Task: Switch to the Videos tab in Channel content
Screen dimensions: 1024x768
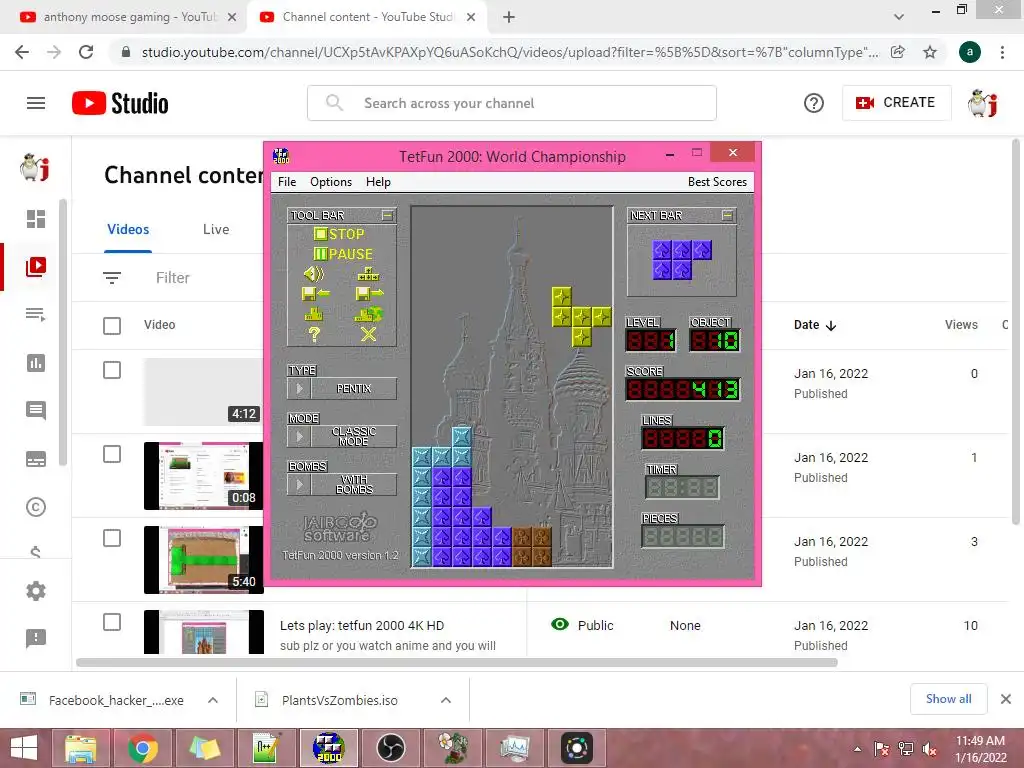Action: tap(128, 229)
